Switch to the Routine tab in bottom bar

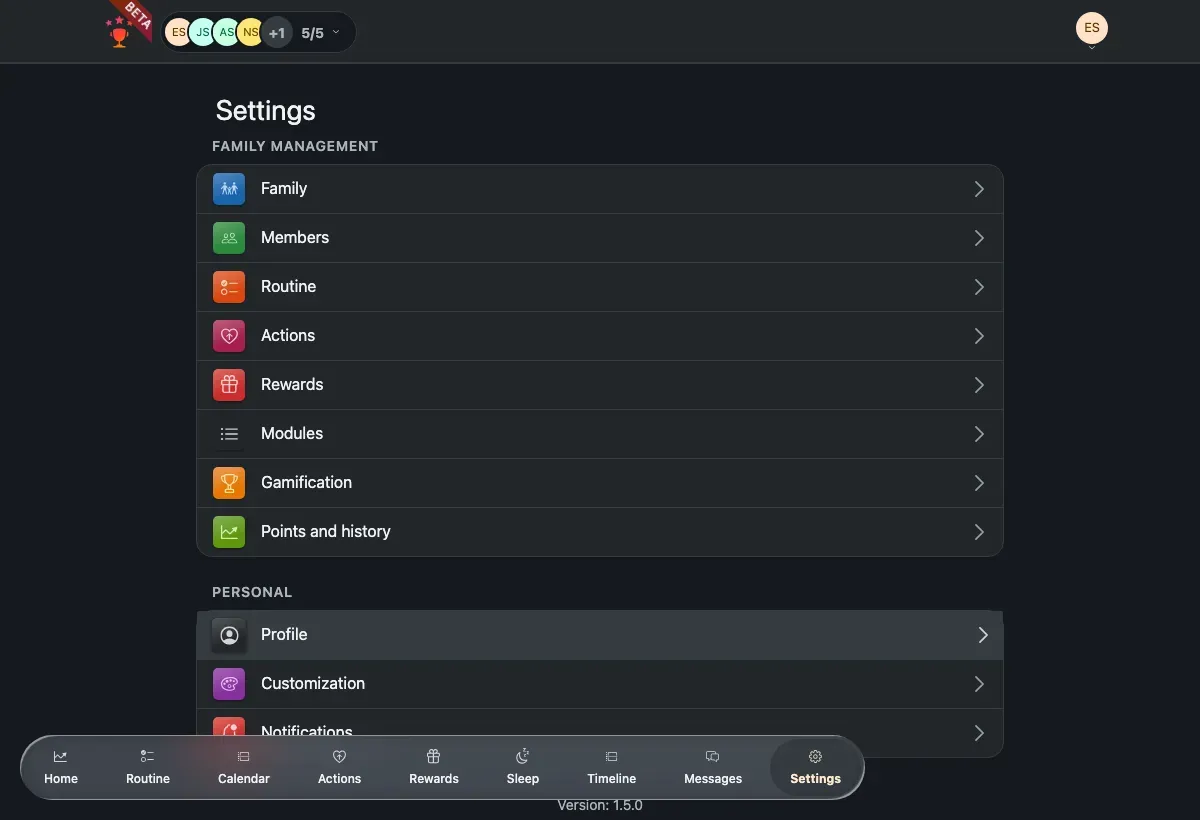pos(148,767)
